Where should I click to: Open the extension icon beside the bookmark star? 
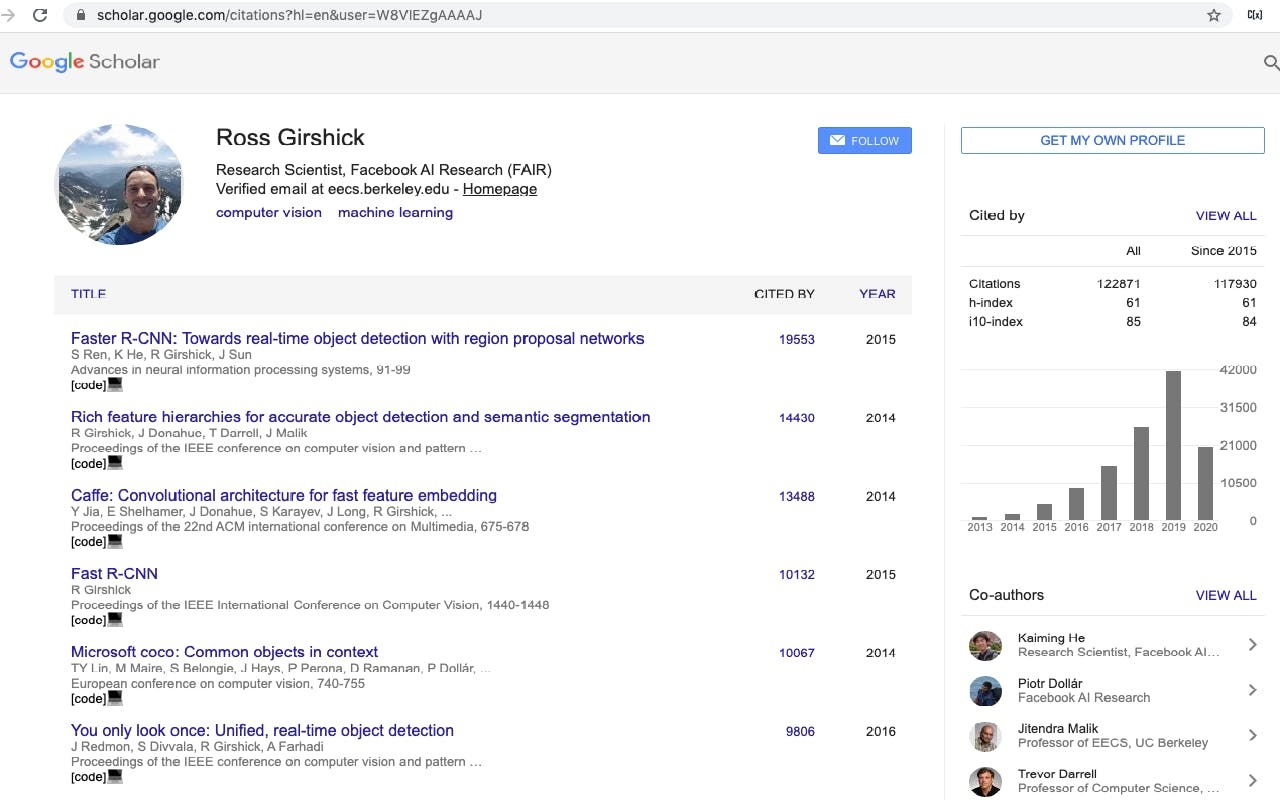tap(1254, 15)
